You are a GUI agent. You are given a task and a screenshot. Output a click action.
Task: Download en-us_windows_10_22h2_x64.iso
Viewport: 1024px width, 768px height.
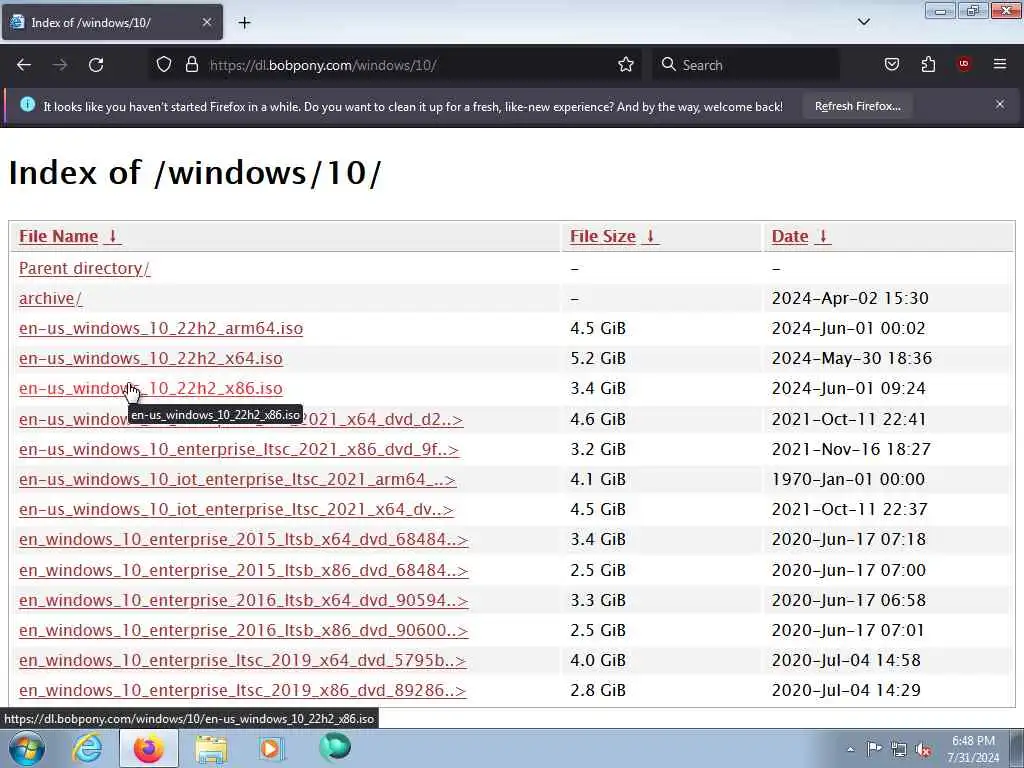click(x=151, y=359)
